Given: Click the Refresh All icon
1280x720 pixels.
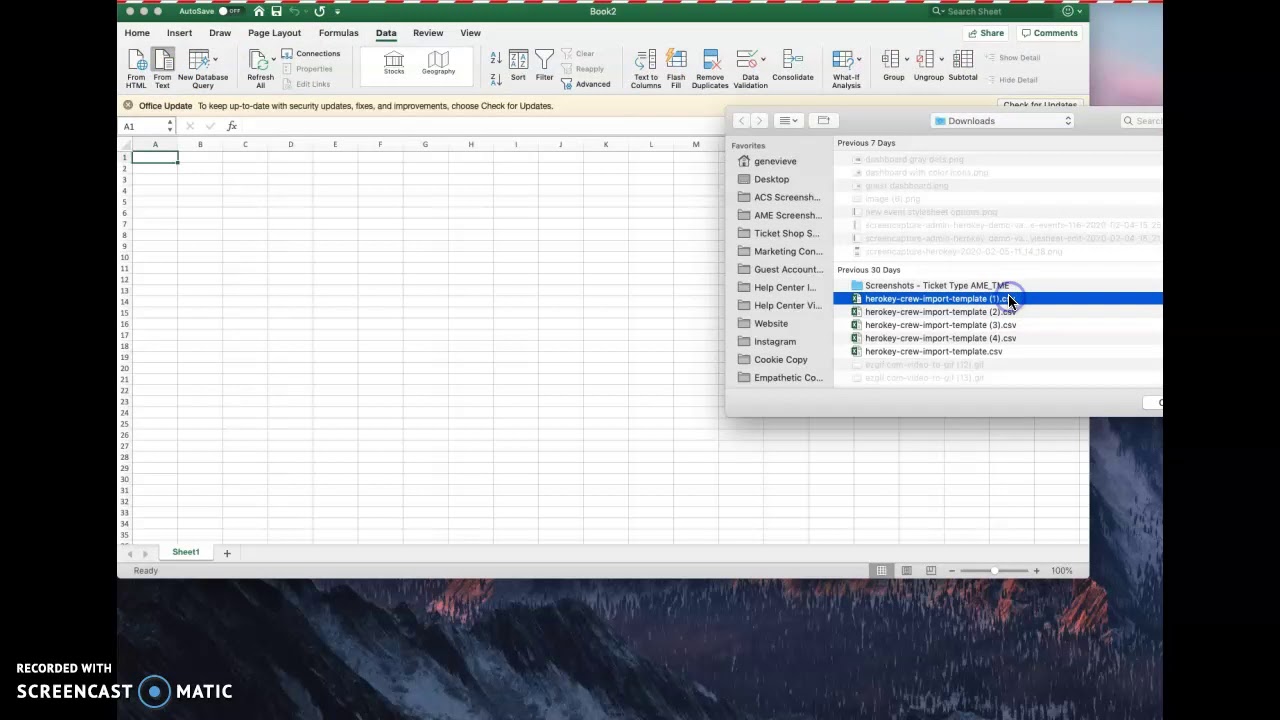Looking at the screenshot, I should coord(260,68).
